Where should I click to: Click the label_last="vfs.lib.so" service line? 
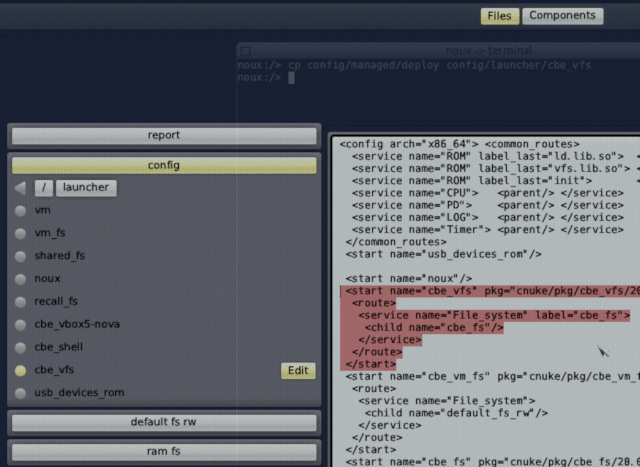[x=491, y=169]
